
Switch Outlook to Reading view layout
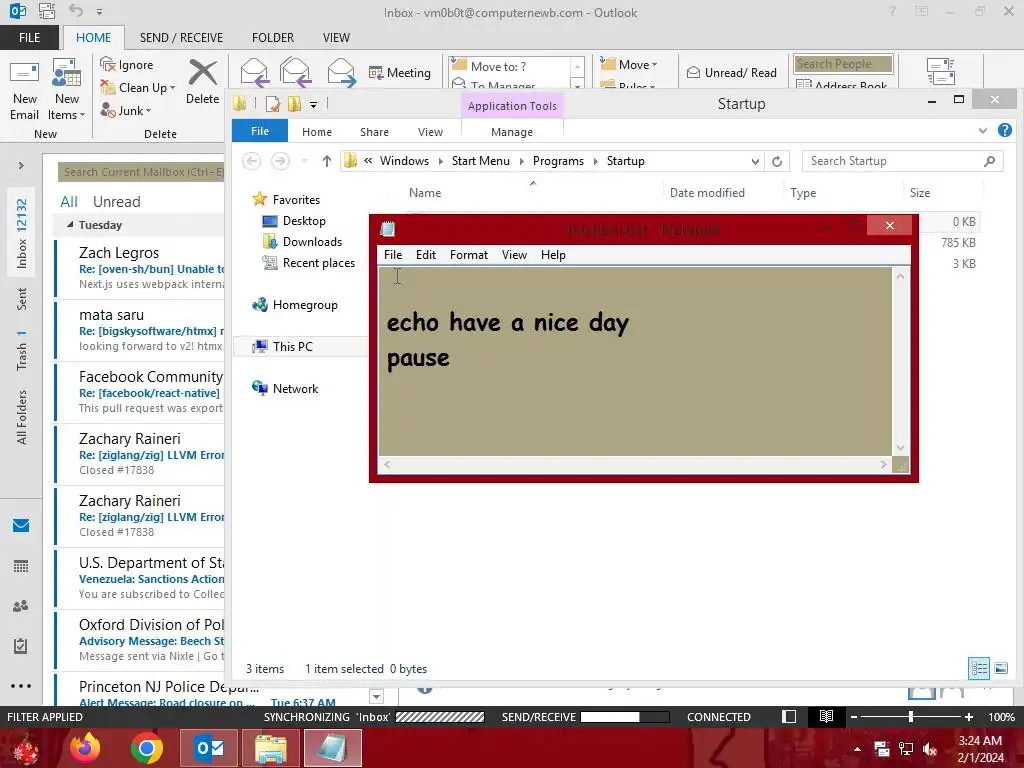click(826, 716)
